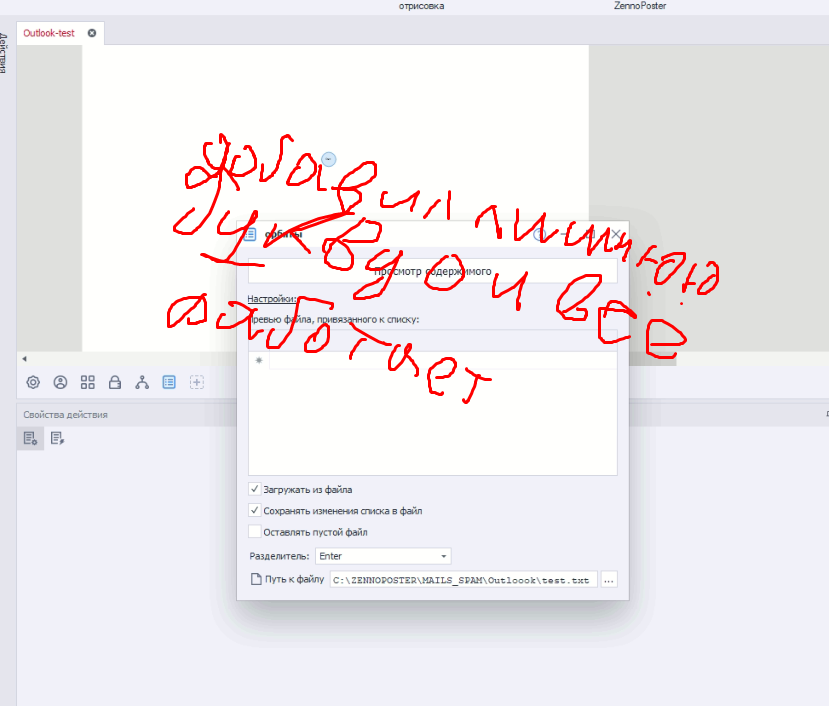Close the list settings dialog
The width and height of the screenshot is (829, 706).
click(615, 234)
